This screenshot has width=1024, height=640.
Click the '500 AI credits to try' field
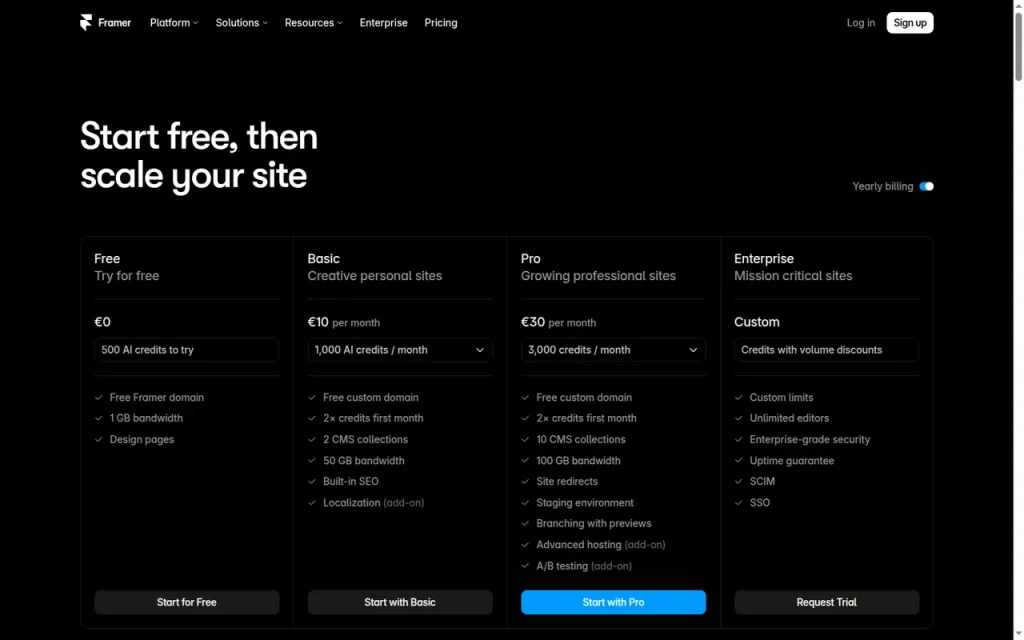click(x=187, y=350)
